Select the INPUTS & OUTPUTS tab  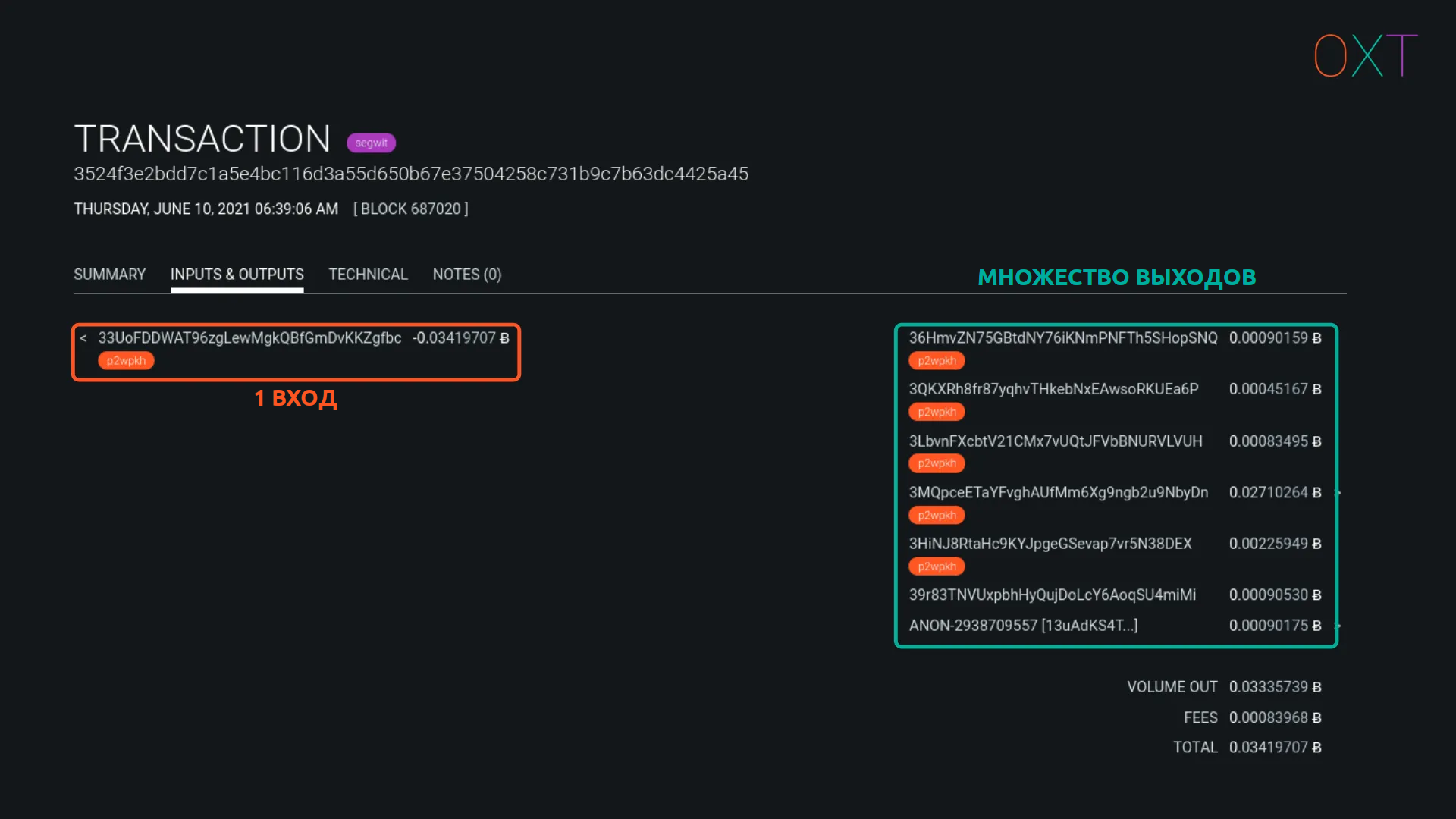[237, 275]
